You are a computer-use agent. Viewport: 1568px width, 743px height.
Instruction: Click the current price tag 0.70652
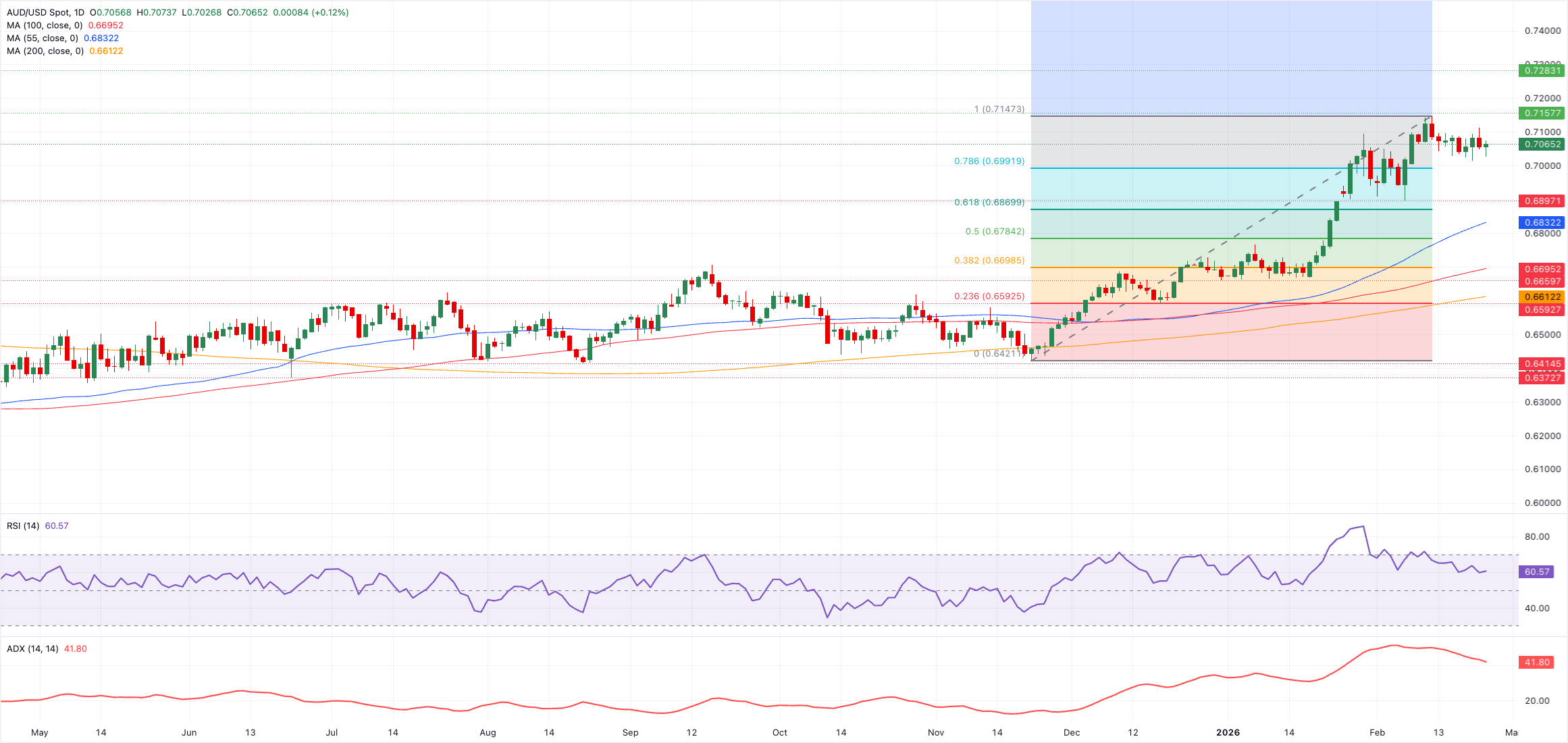click(x=1542, y=144)
